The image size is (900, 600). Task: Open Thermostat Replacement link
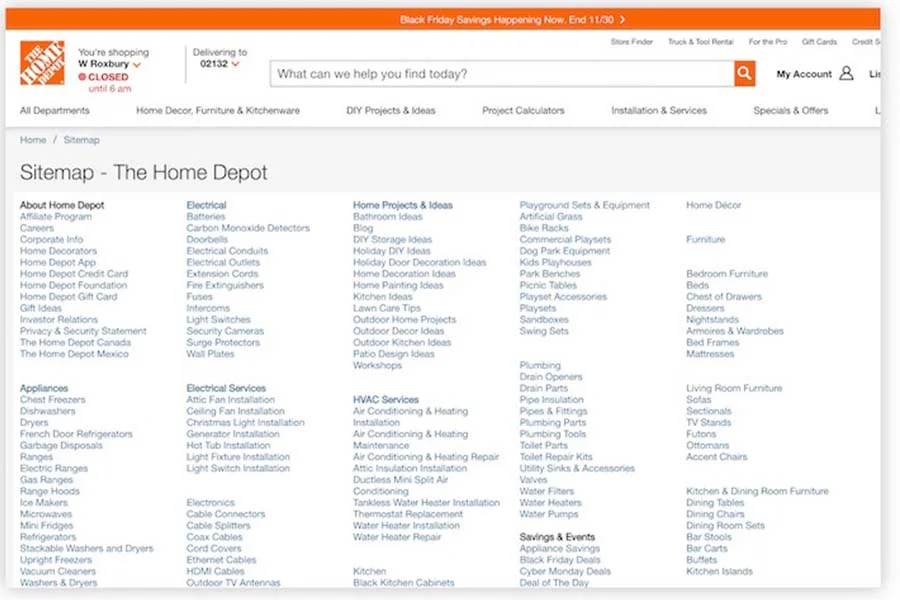pos(408,514)
